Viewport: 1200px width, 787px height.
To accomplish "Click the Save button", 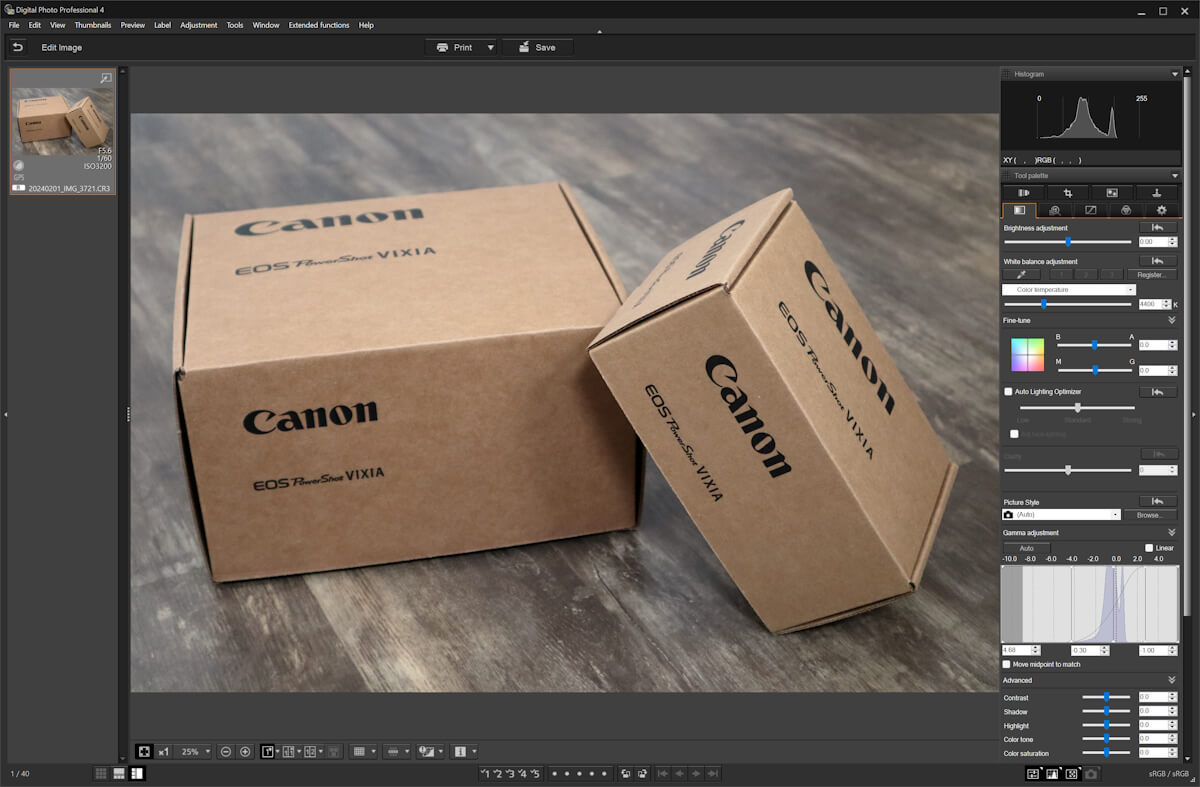I will [537, 47].
